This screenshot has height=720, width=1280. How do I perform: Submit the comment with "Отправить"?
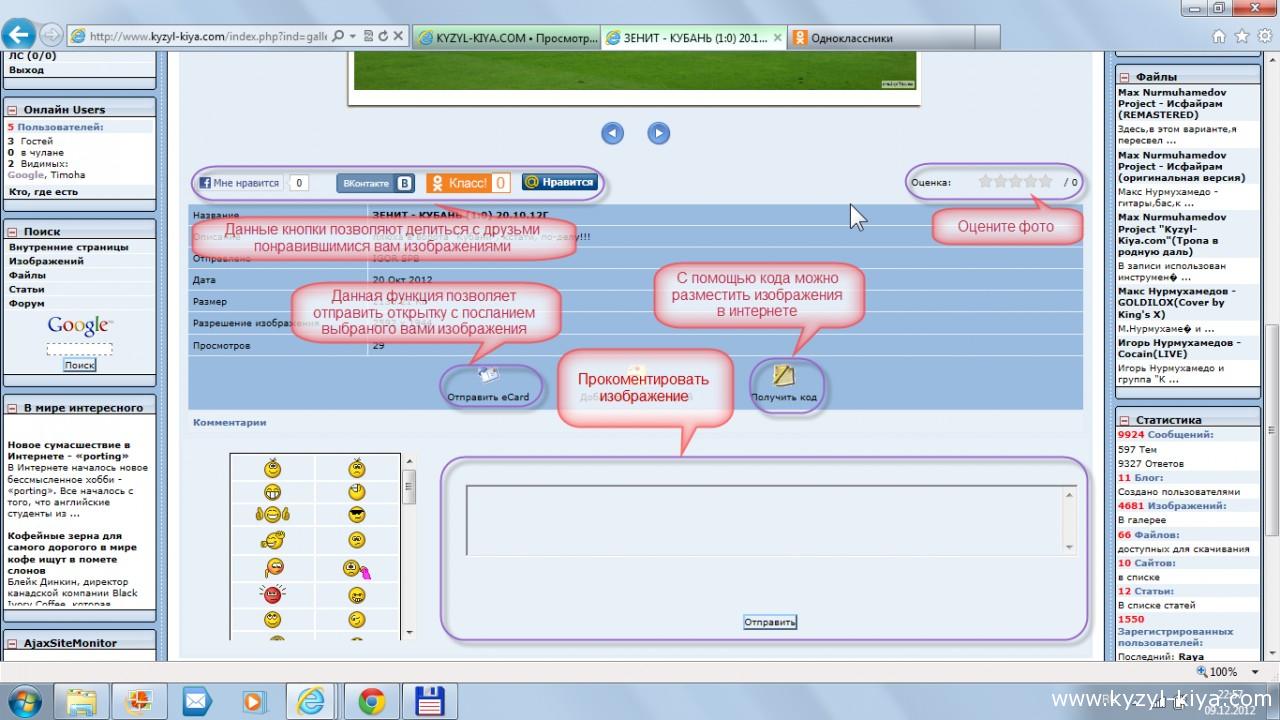tap(770, 622)
